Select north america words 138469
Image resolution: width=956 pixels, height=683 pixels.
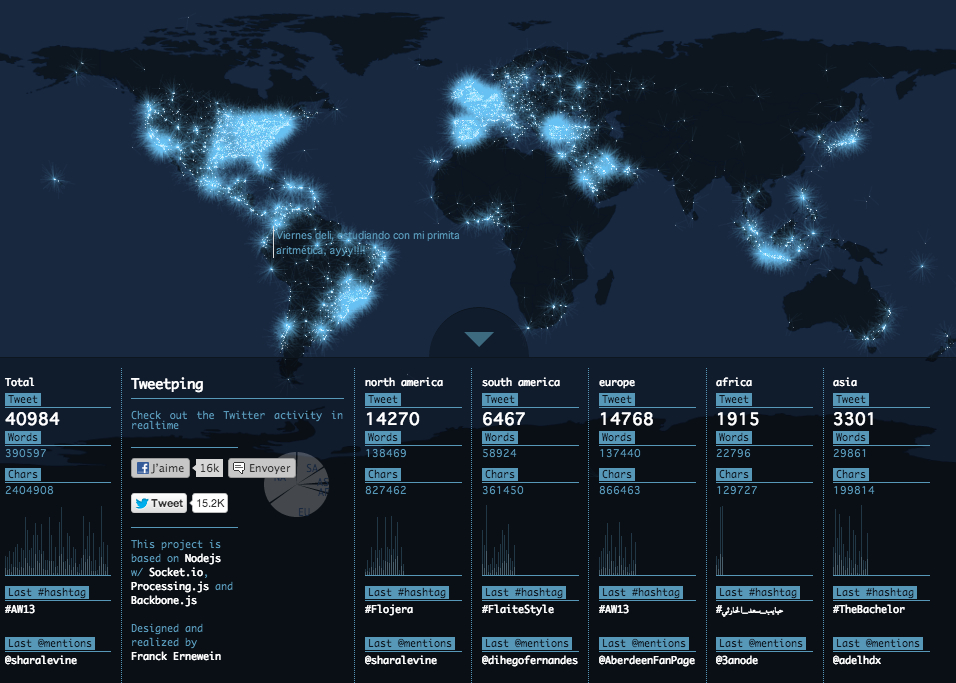[x=385, y=453]
